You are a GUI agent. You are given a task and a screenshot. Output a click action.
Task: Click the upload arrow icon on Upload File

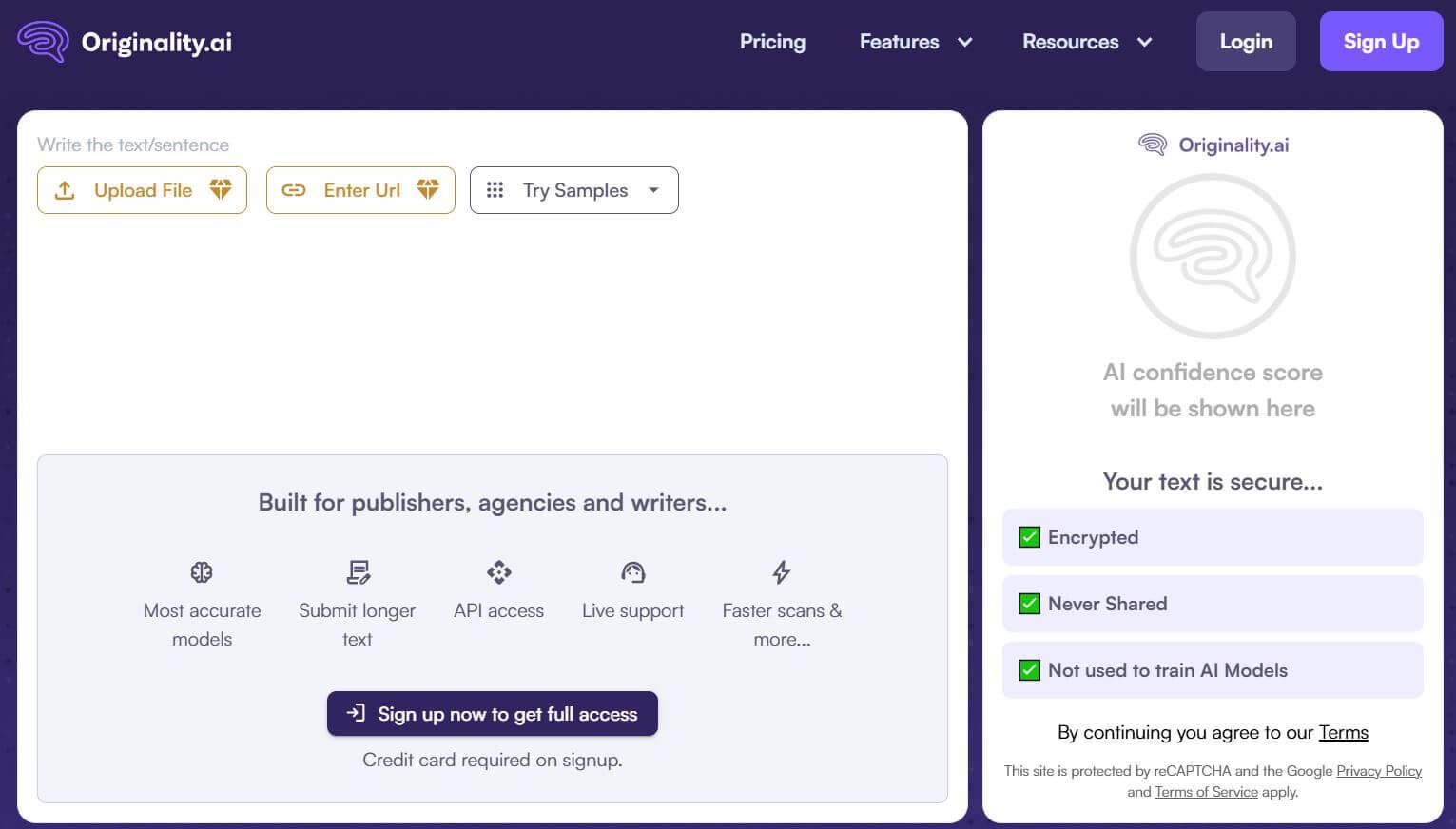click(x=65, y=190)
